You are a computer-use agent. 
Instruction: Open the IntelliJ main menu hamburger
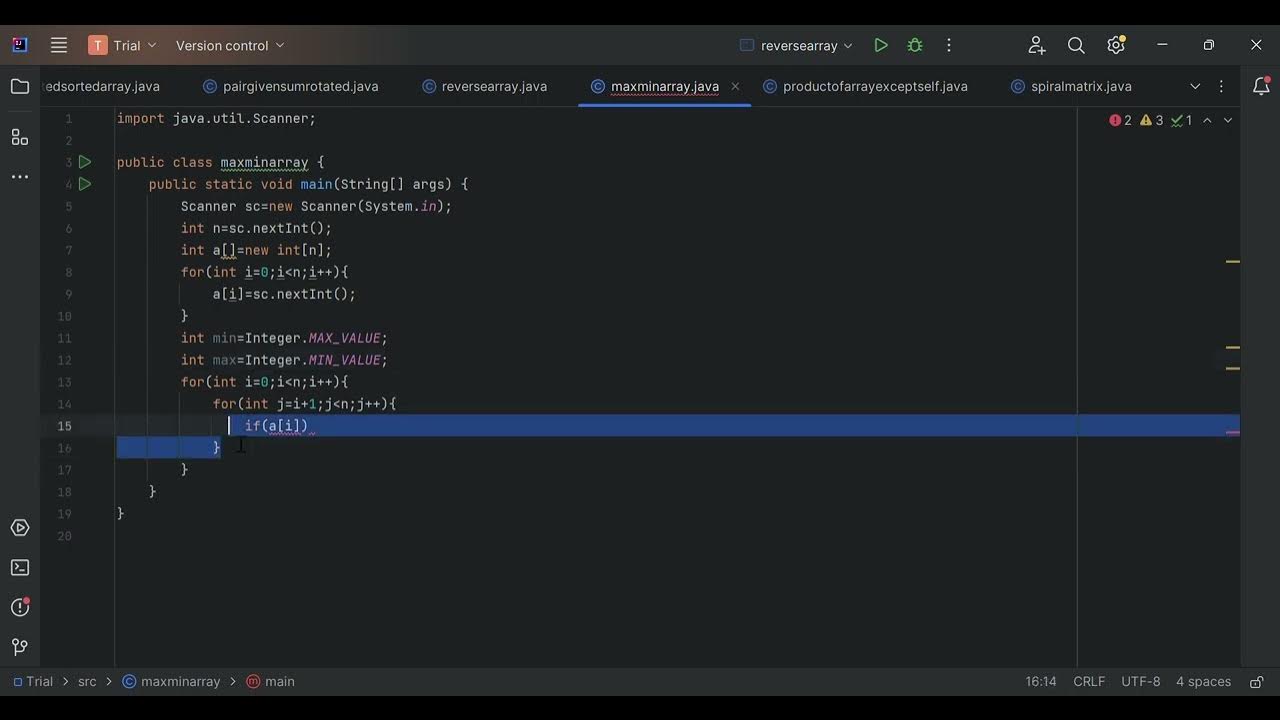pyautogui.click(x=59, y=45)
